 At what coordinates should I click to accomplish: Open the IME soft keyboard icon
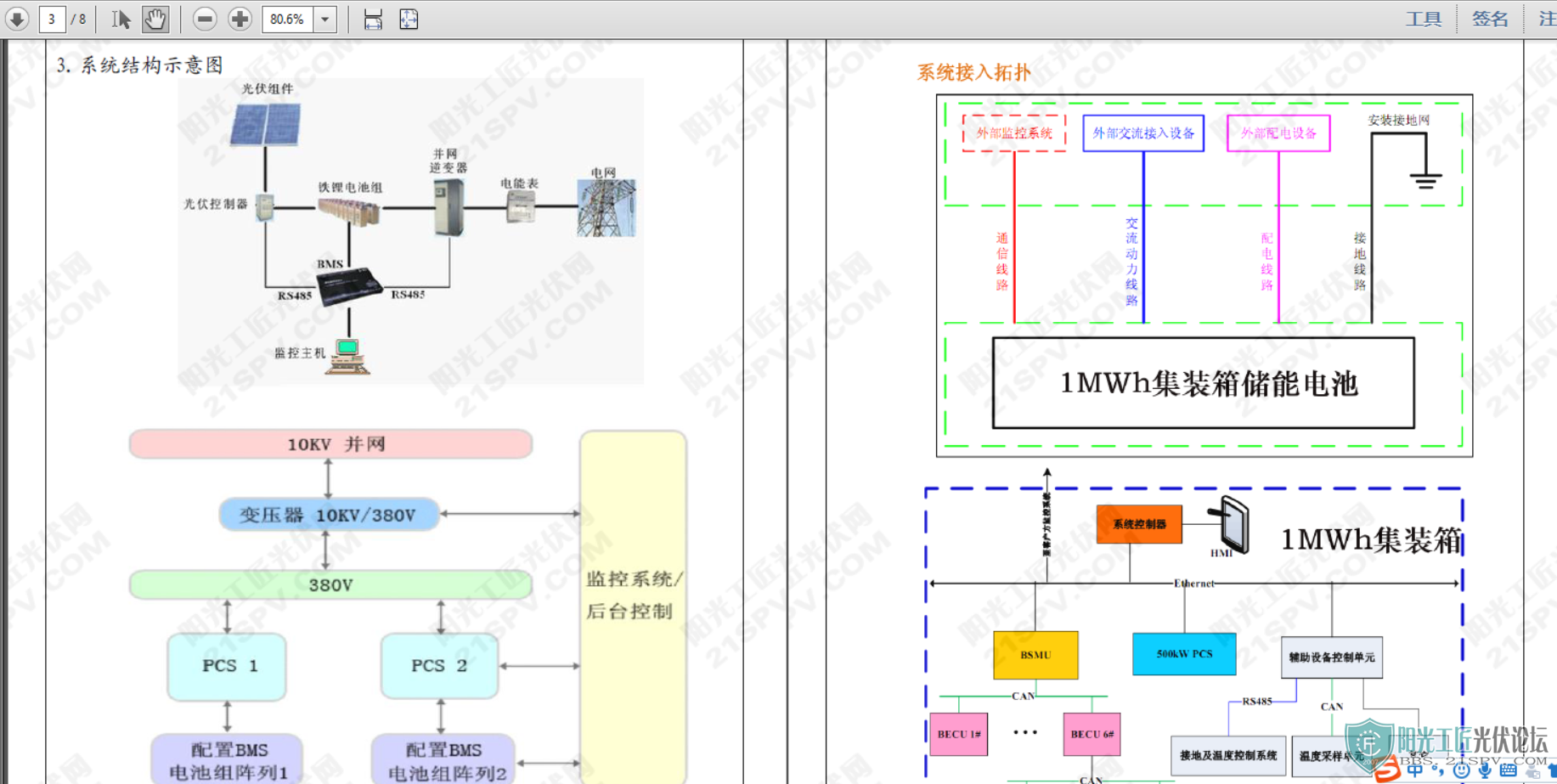point(1509,771)
